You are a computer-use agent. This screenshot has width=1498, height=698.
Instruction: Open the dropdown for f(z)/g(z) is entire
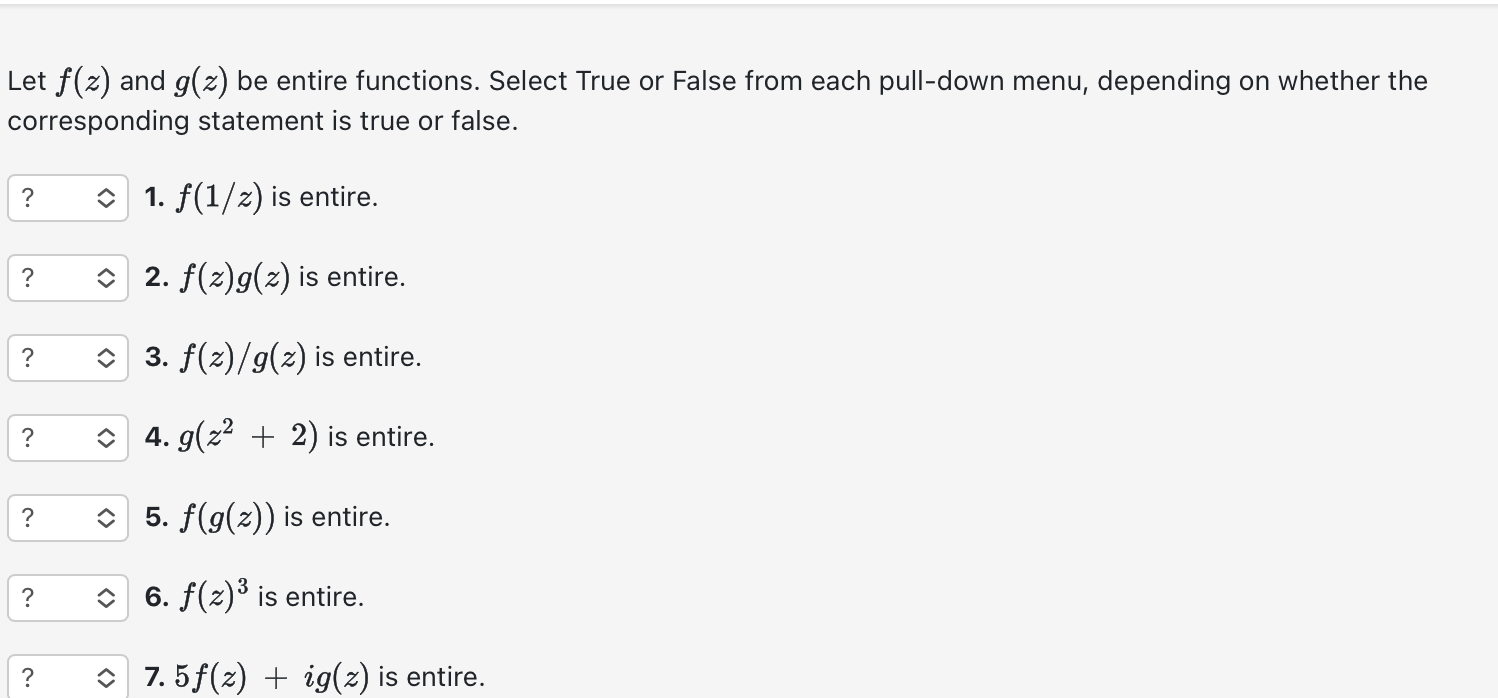pos(67,357)
